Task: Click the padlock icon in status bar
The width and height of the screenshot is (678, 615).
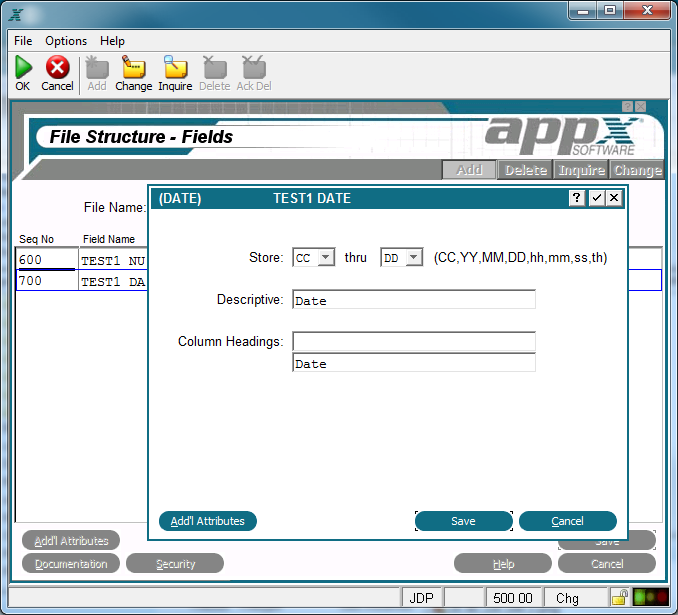Action: click(620, 597)
